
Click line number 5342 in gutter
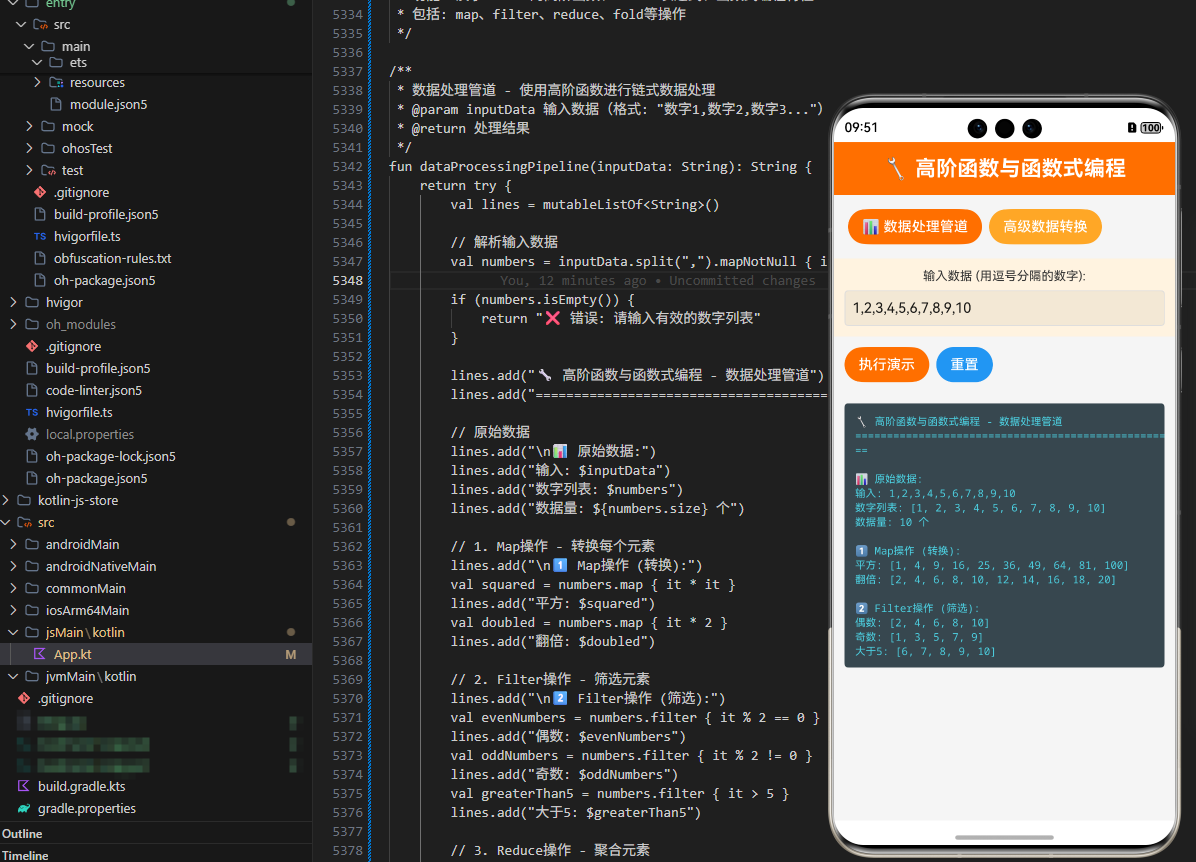348,166
